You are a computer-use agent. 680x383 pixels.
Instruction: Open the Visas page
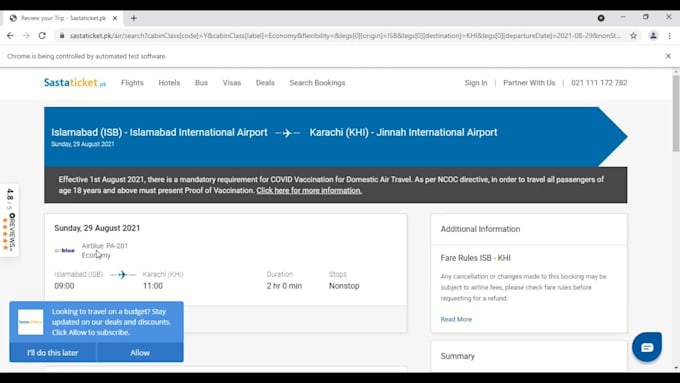point(232,82)
